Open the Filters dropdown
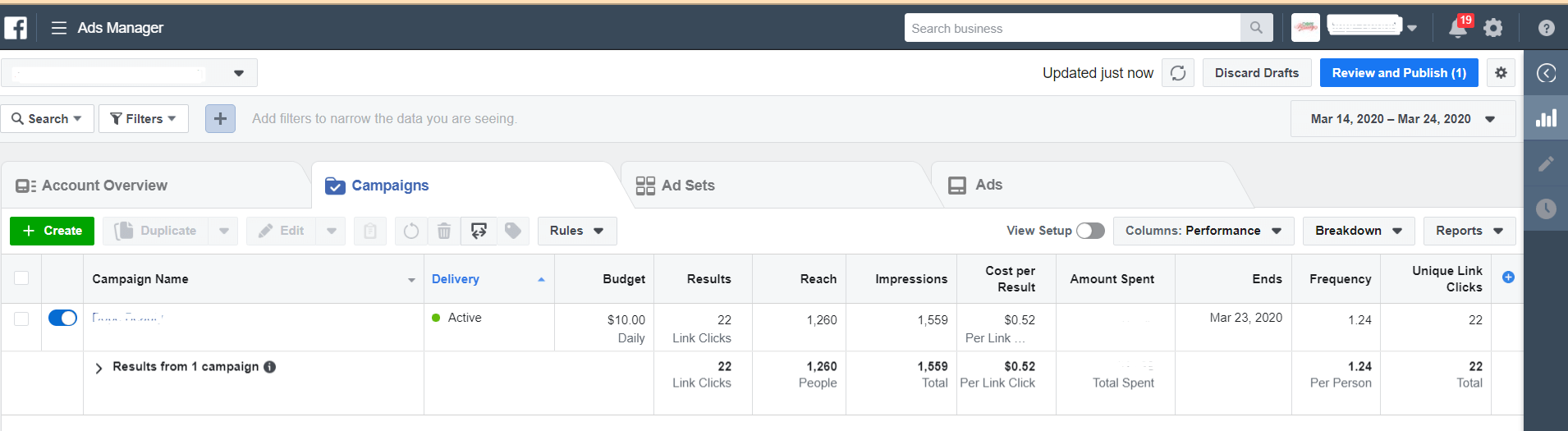This screenshot has width=1568, height=431. 144,118
